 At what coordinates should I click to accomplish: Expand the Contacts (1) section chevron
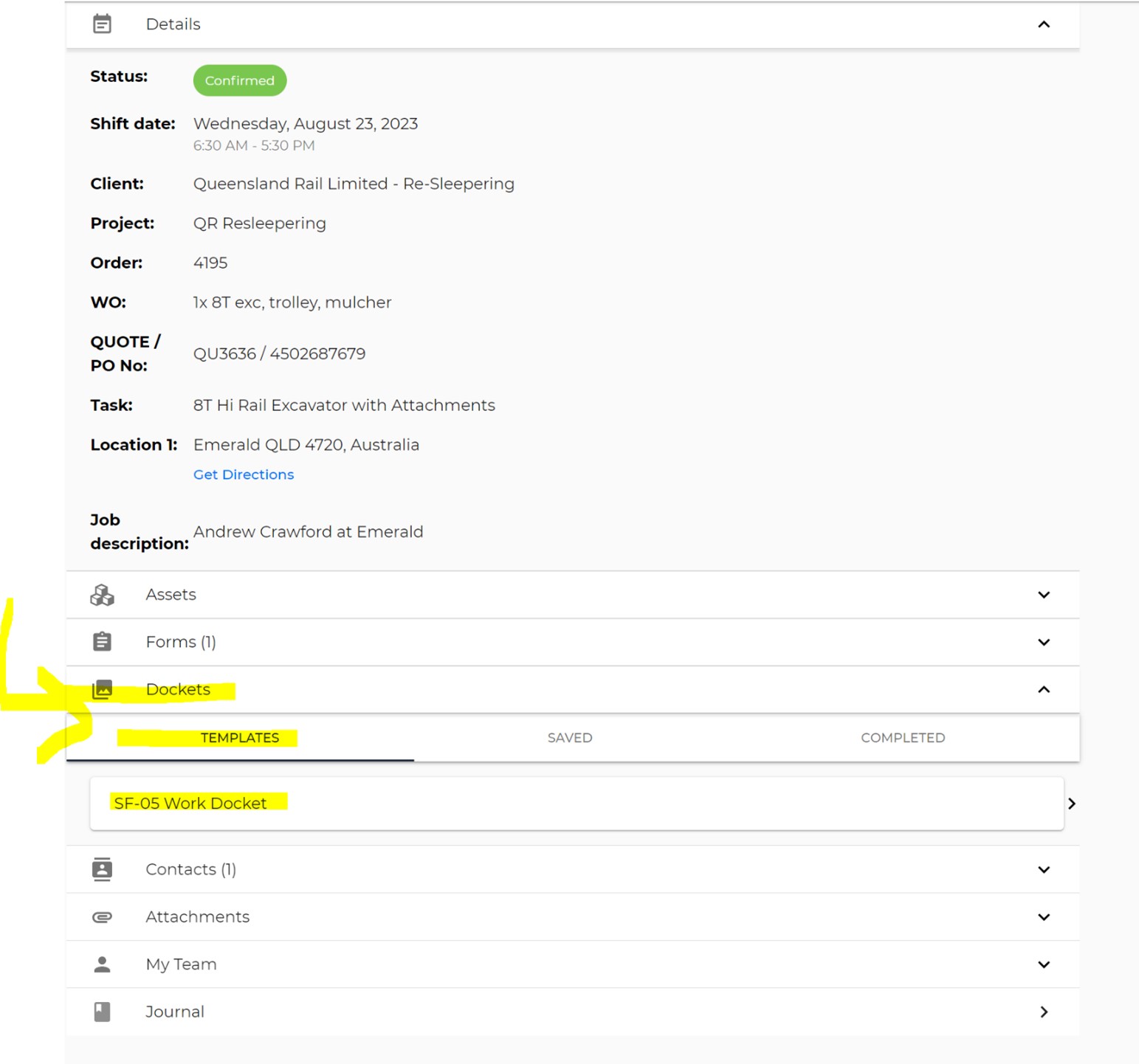[x=1043, y=869]
